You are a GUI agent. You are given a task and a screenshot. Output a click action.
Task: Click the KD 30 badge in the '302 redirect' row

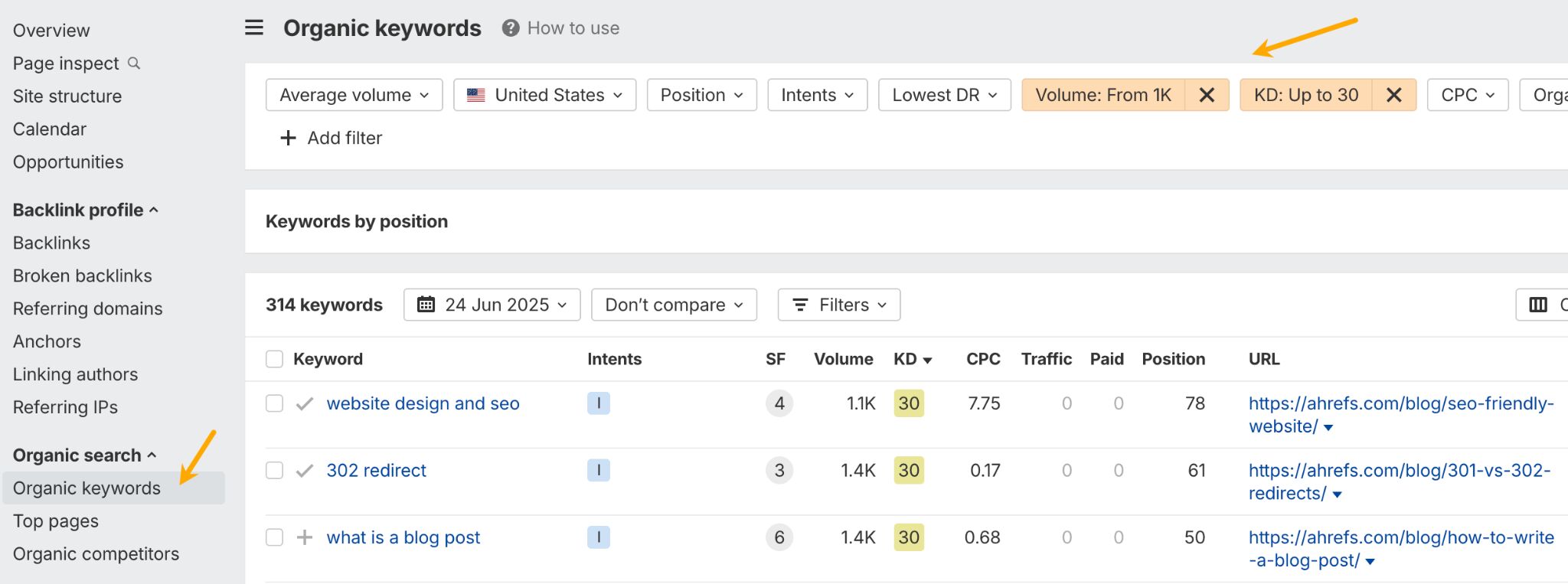(x=909, y=471)
